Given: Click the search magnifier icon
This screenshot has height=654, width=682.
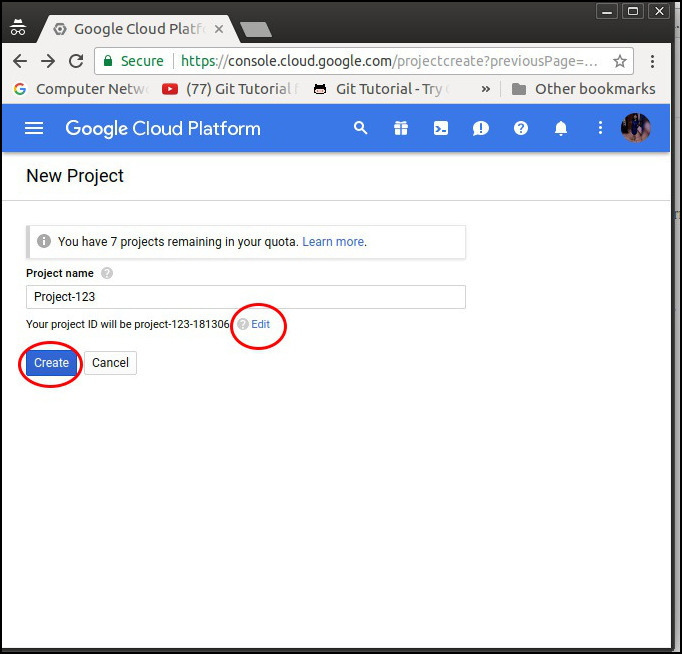Looking at the screenshot, I should (361, 128).
